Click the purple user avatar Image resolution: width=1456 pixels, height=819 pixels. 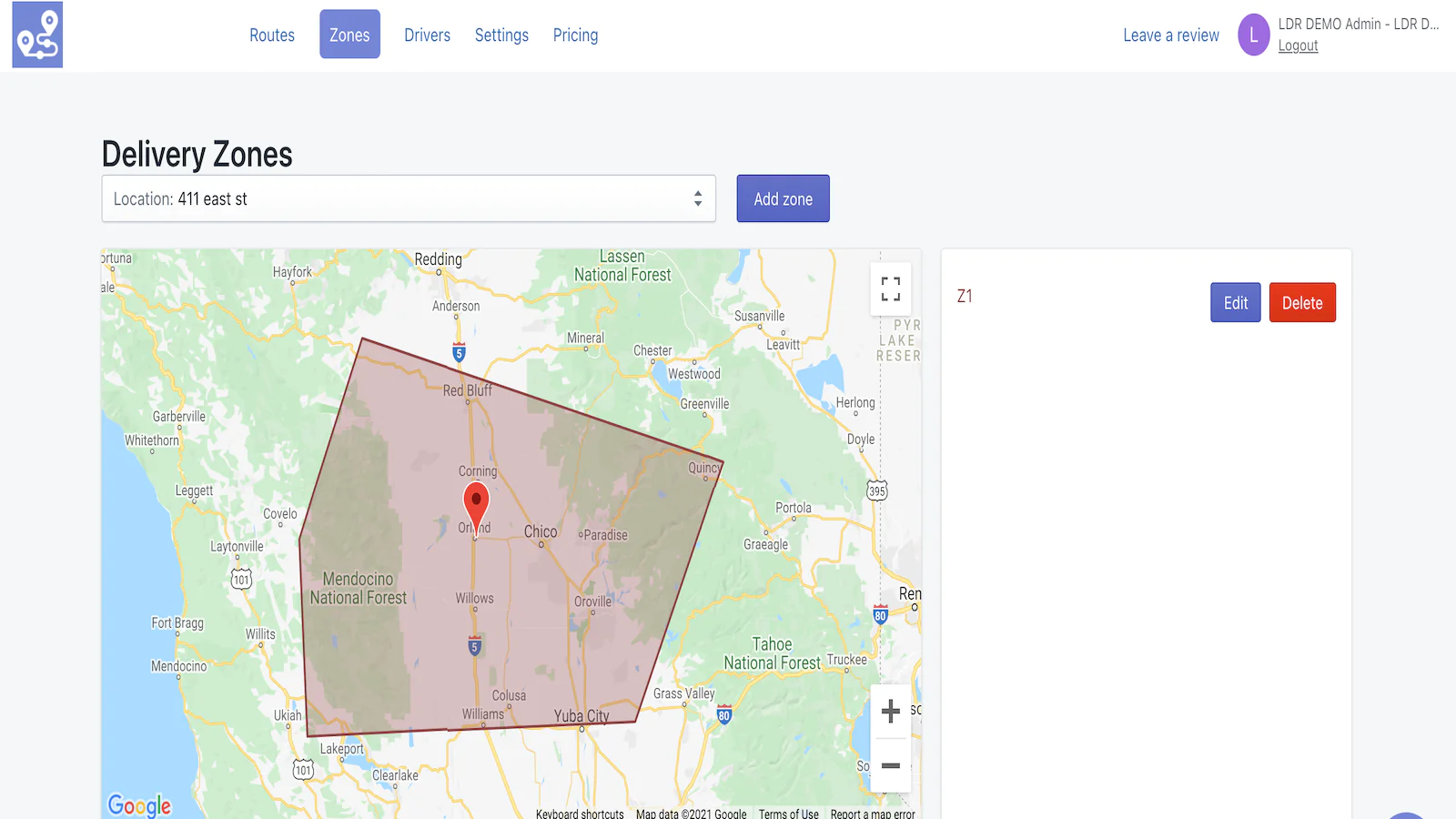click(1253, 35)
